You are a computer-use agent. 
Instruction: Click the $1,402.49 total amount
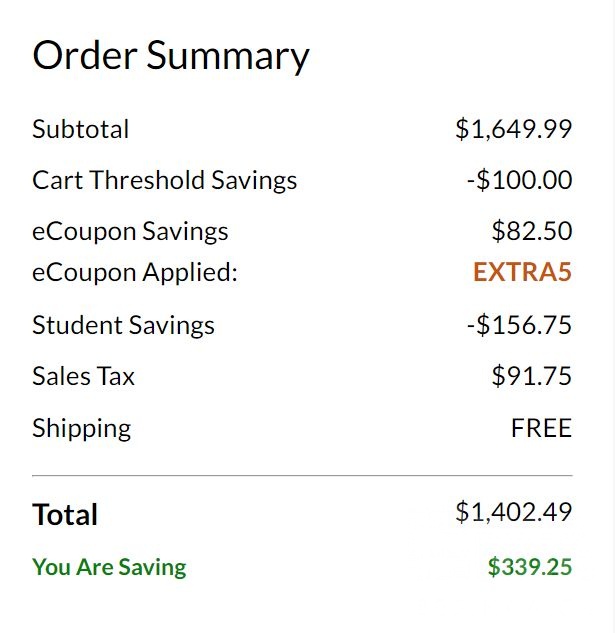click(x=514, y=512)
